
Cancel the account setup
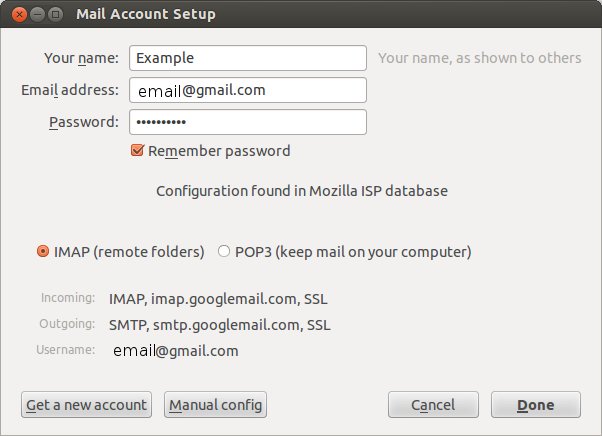433,405
